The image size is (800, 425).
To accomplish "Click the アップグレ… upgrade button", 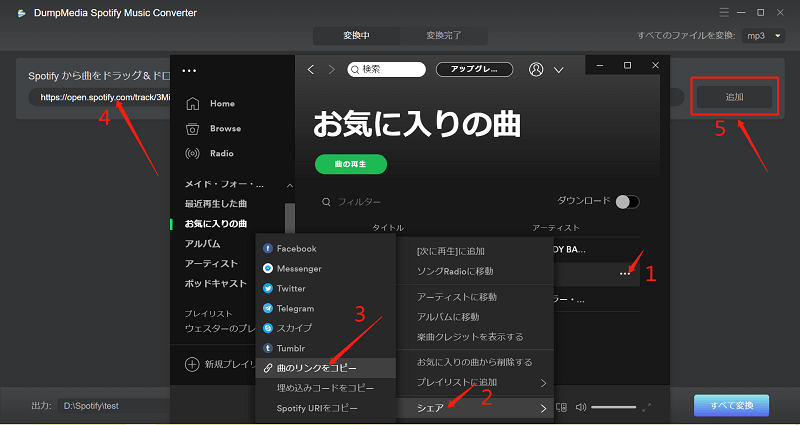I will [474, 69].
